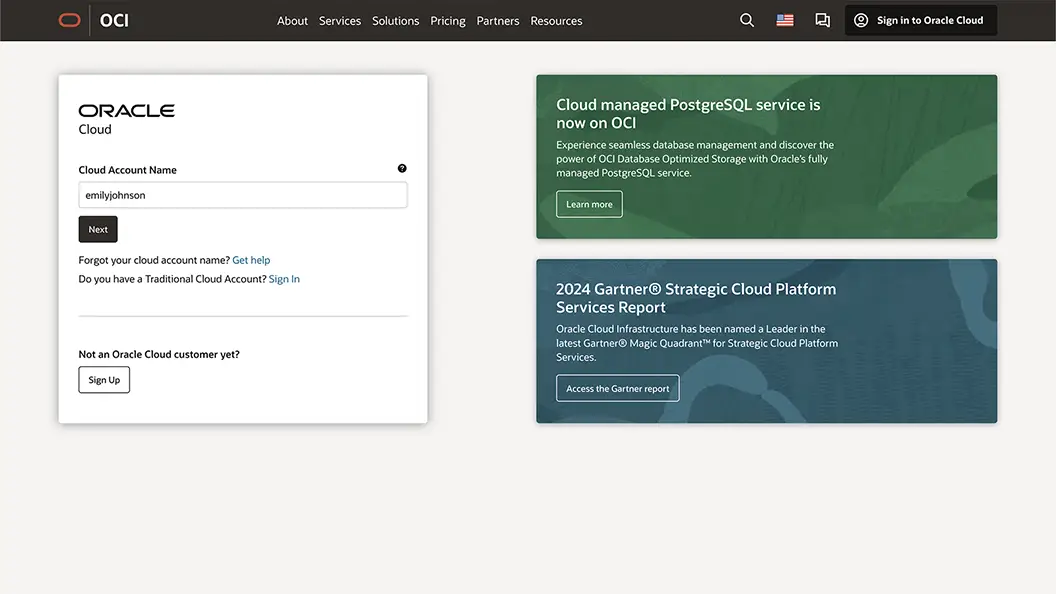Click Sign in to Oracle Cloud button
The image size is (1056, 594).
pyautogui.click(x=921, y=20)
